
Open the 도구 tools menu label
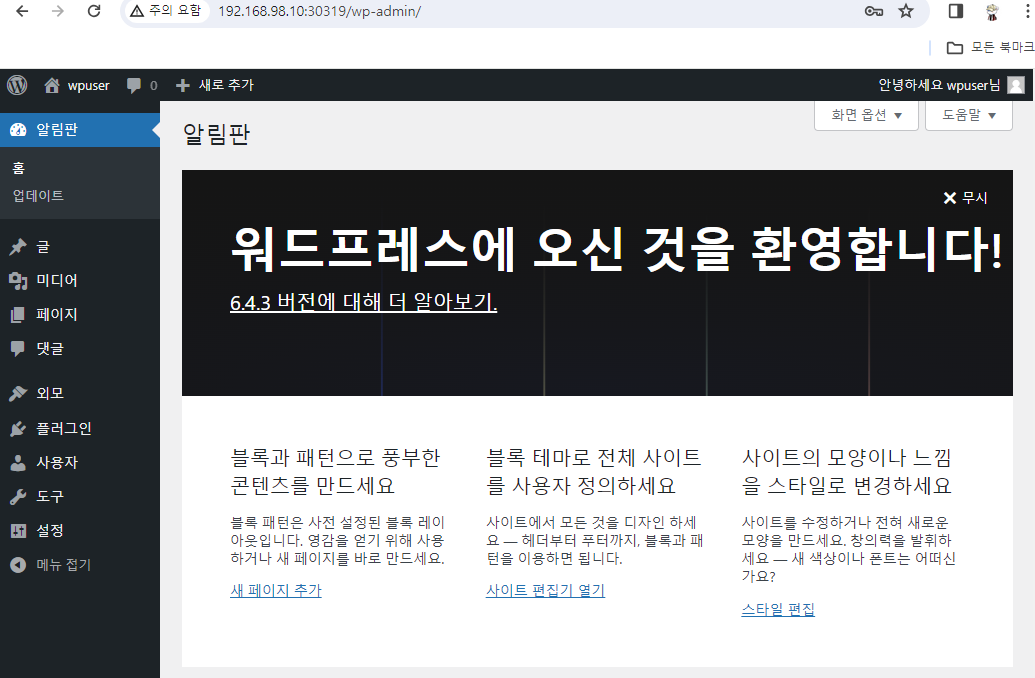click(x=50, y=496)
